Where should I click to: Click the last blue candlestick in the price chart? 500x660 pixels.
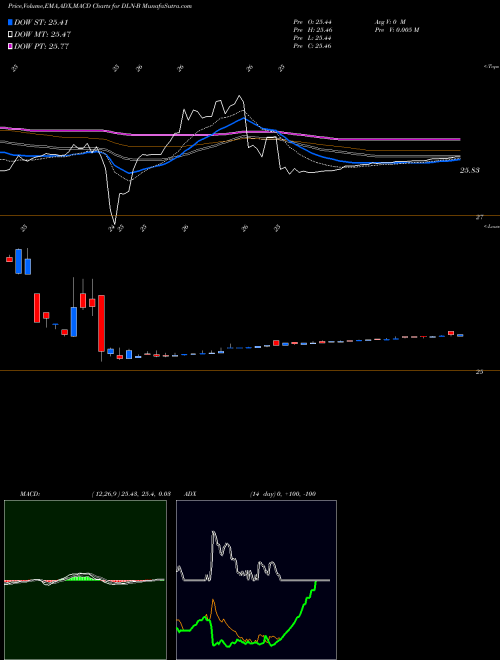[460, 335]
